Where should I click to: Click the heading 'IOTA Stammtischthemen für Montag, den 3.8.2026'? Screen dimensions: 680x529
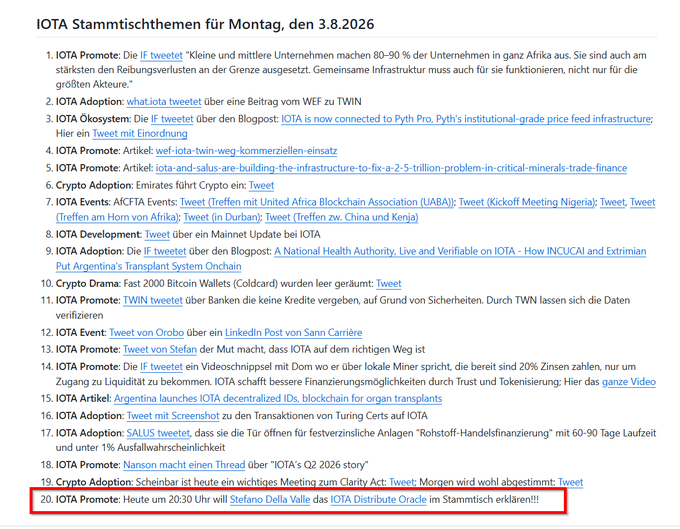205,24
